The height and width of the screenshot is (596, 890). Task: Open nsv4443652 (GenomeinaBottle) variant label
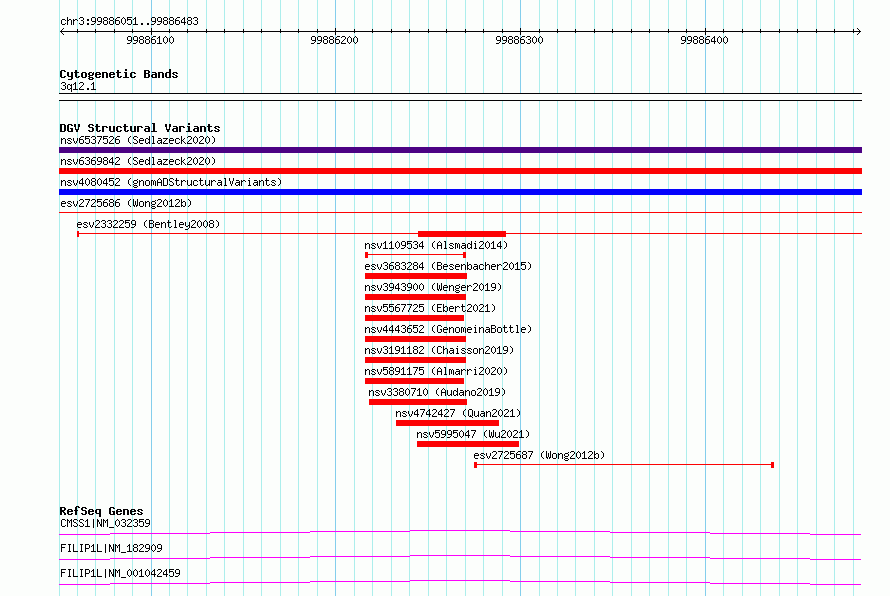pyautogui.click(x=448, y=329)
